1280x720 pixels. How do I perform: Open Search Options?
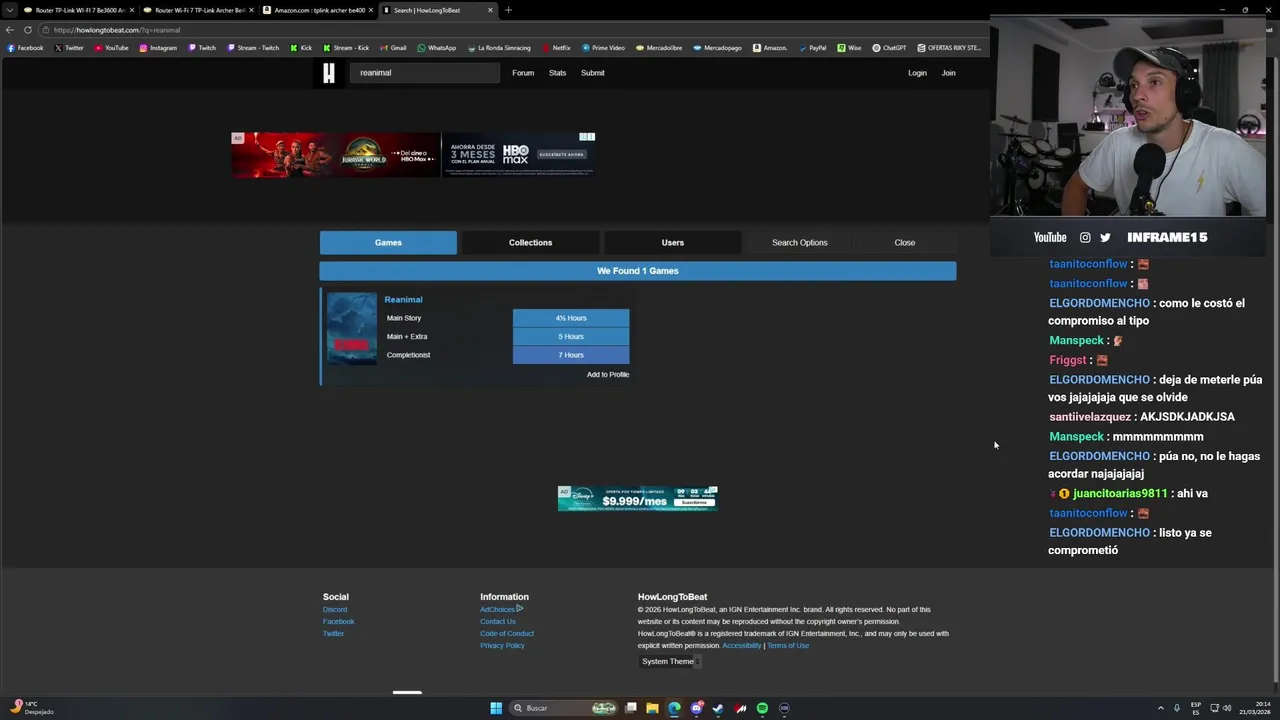click(800, 243)
